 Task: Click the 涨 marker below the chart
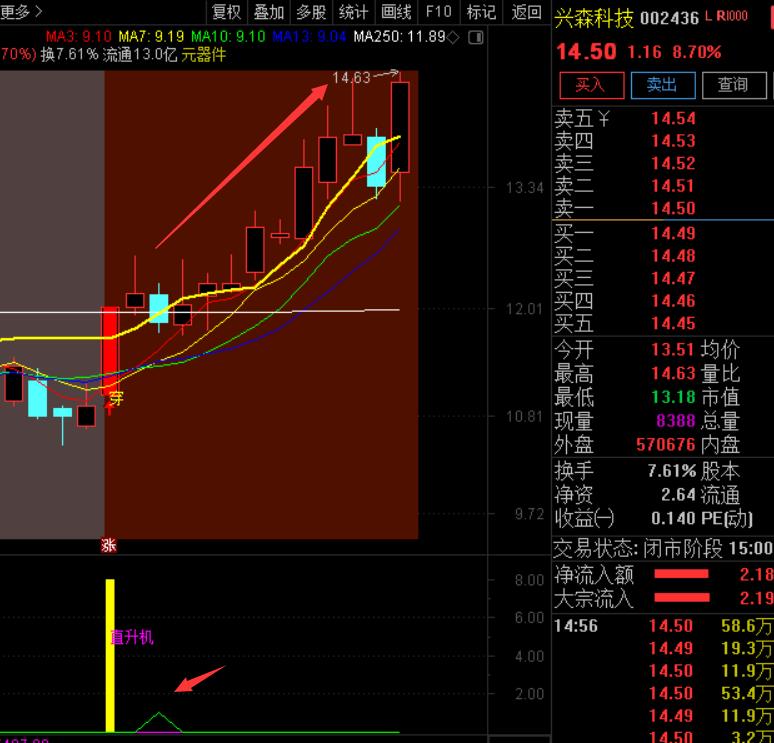[109, 546]
